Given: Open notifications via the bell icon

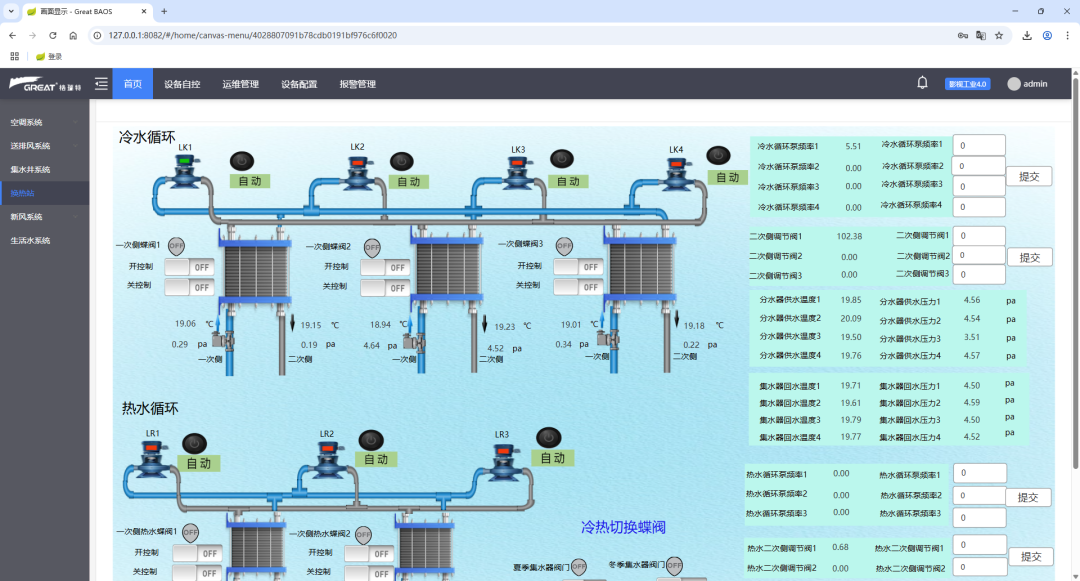Looking at the screenshot, I should (922, 83).
